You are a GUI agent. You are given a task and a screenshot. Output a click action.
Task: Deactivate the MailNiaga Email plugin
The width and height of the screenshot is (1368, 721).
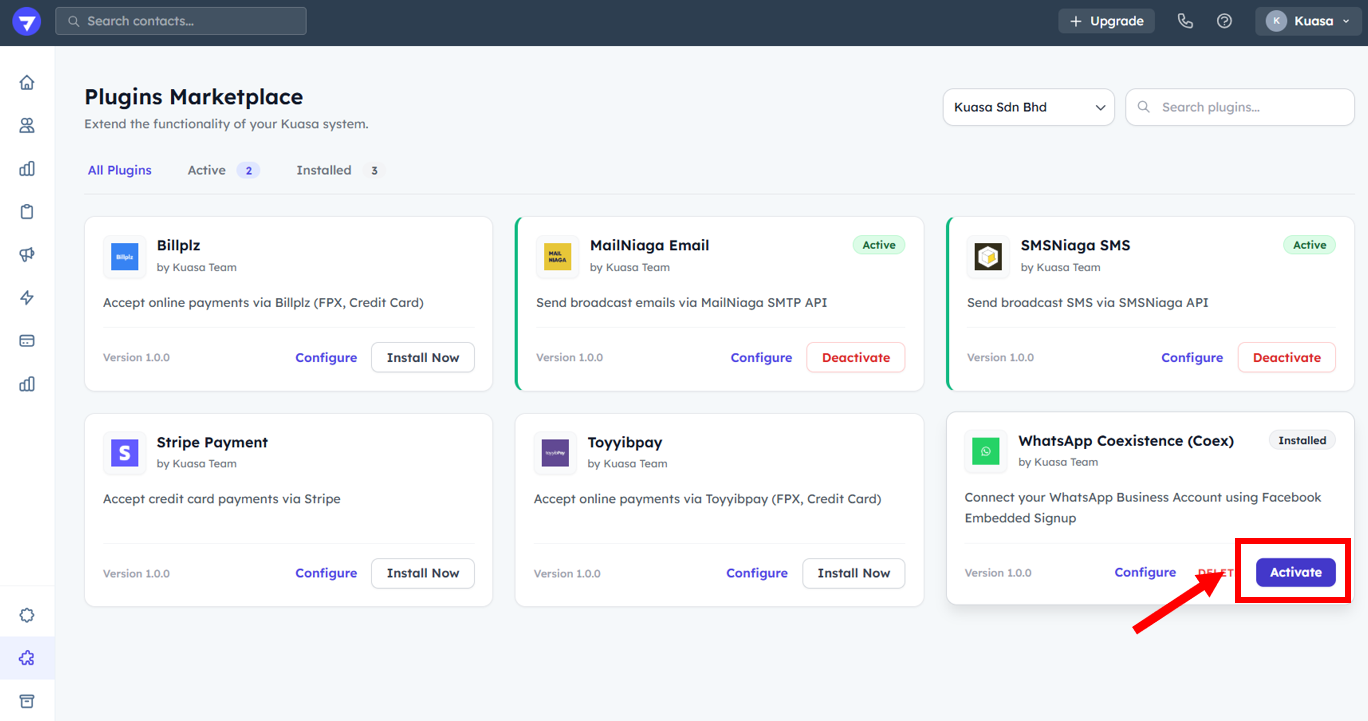point(855,357)
